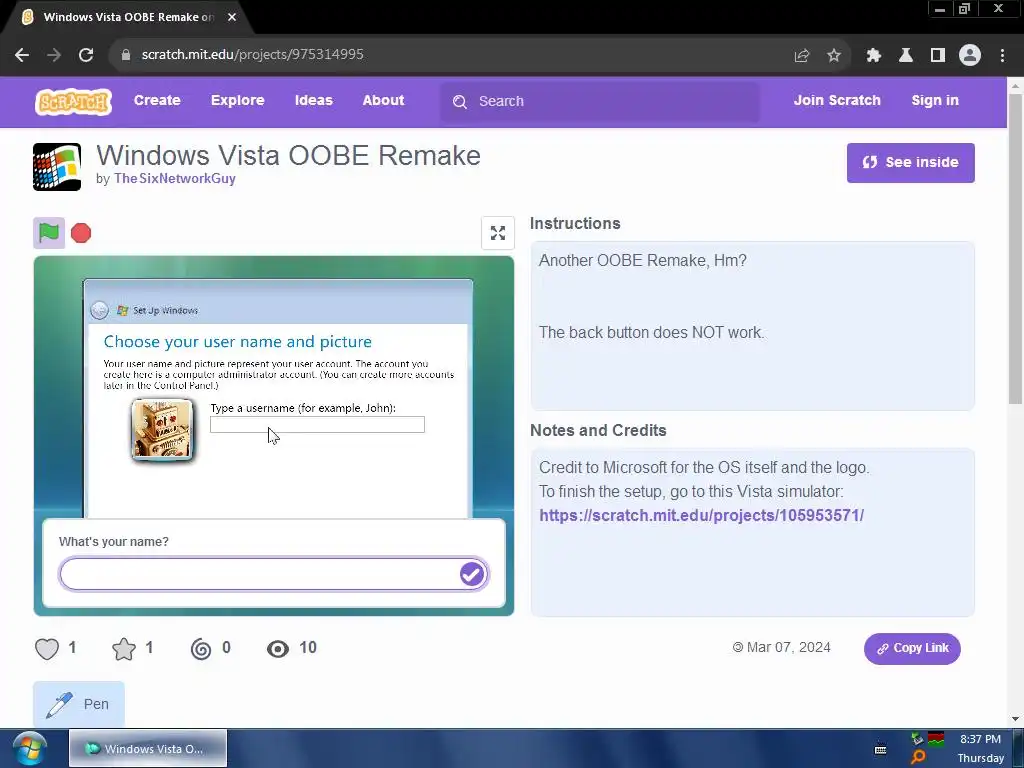1024x768 pixels.
Task: Click the What's your name answer field
Action: click(x=274, y=574)
